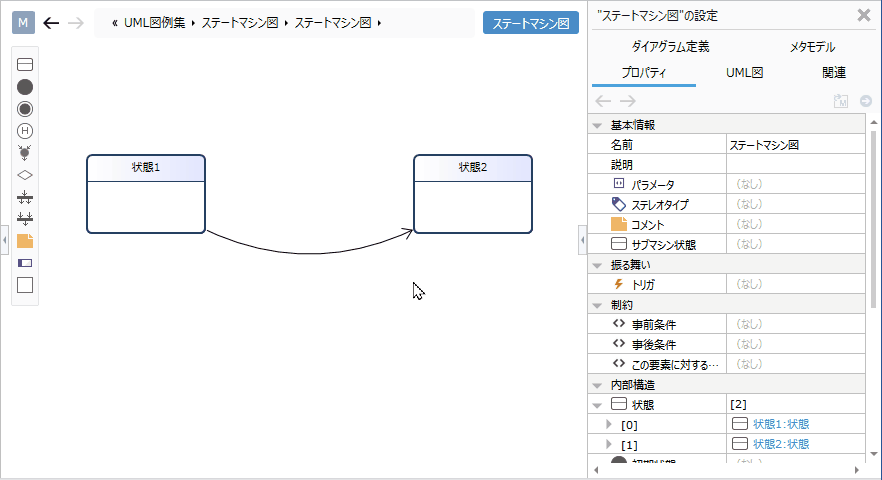Click the 事後条件 constraint icon
The width and height of the screenshot is (882, 480).
click(x=619, y=344)
